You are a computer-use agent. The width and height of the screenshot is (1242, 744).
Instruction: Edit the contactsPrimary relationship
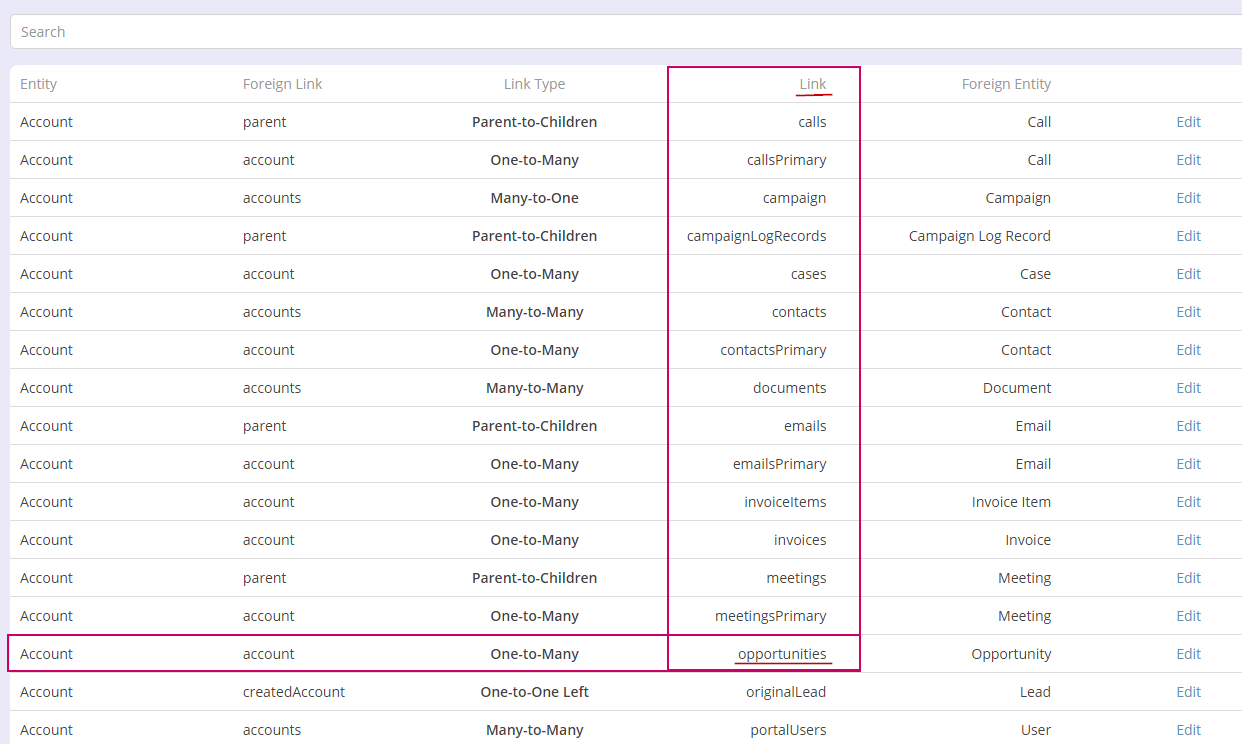(x=1188, y=350)
